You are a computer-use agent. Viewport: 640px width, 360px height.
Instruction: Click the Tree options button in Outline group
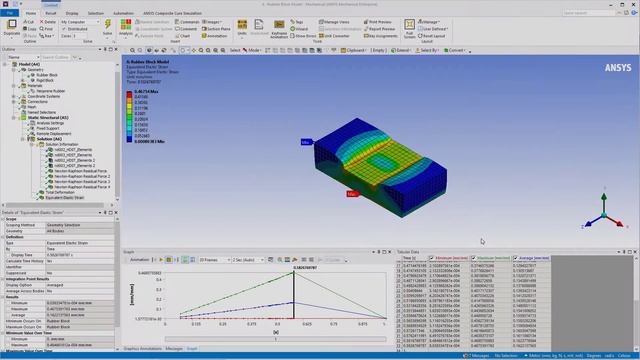tap(47, 36)
